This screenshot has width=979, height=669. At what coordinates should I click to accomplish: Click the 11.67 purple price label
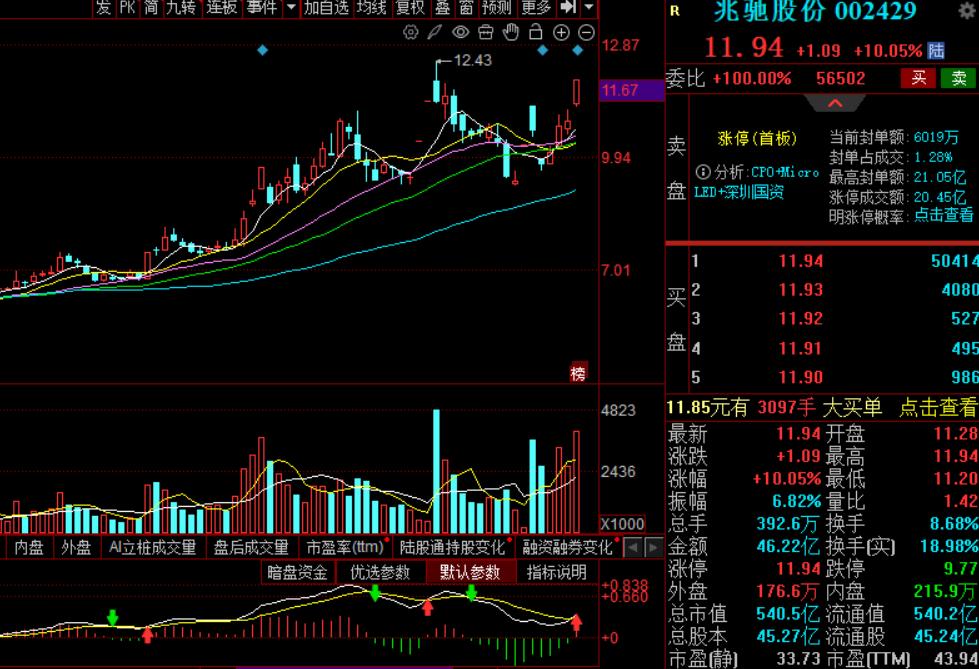[631, 91]
